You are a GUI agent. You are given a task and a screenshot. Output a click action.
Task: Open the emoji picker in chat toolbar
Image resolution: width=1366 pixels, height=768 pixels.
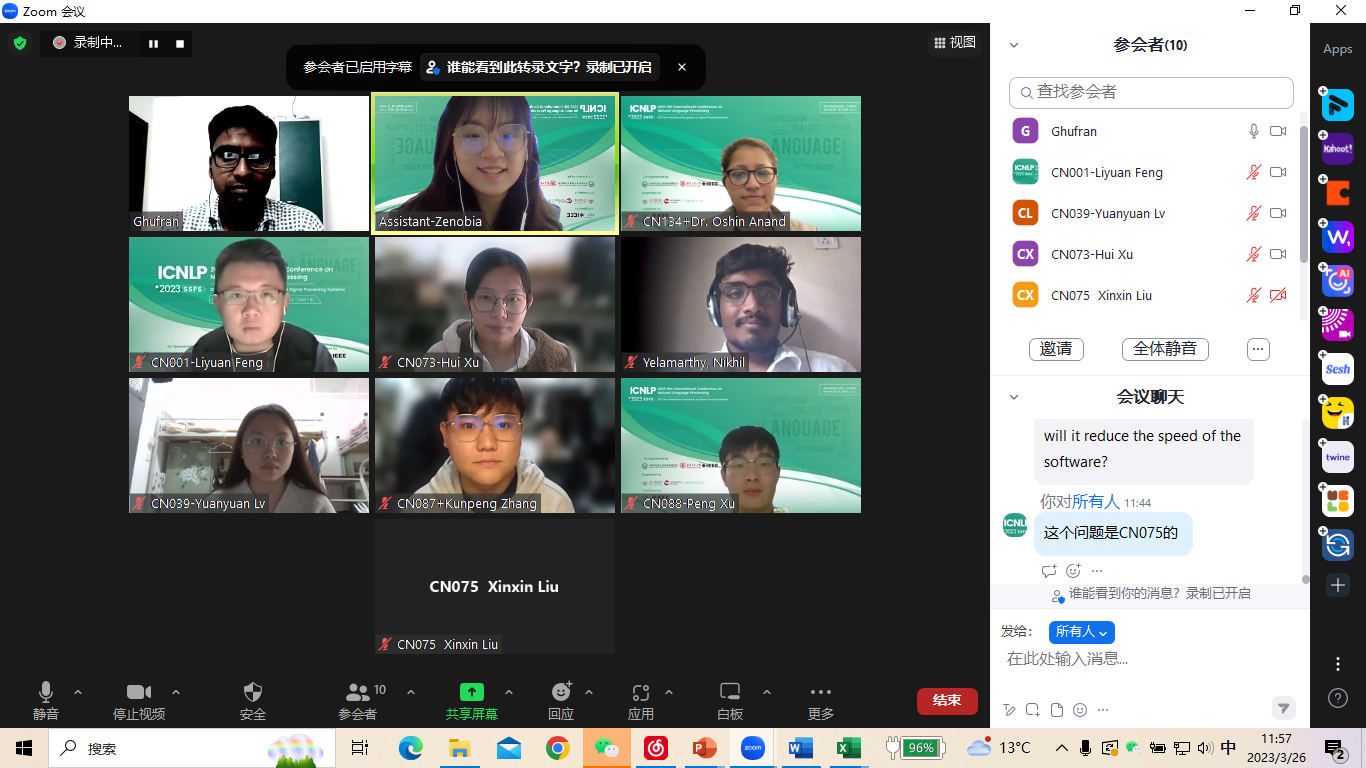click(1080, 710)
